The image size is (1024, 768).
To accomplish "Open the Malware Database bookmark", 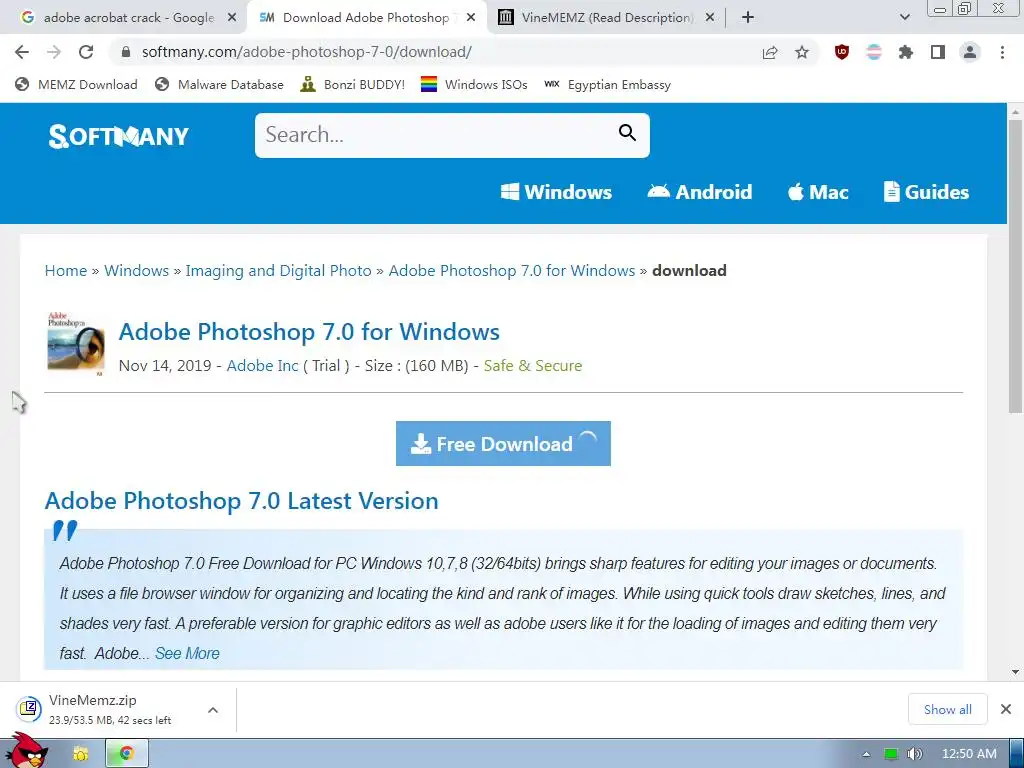I will click(219, 84).
